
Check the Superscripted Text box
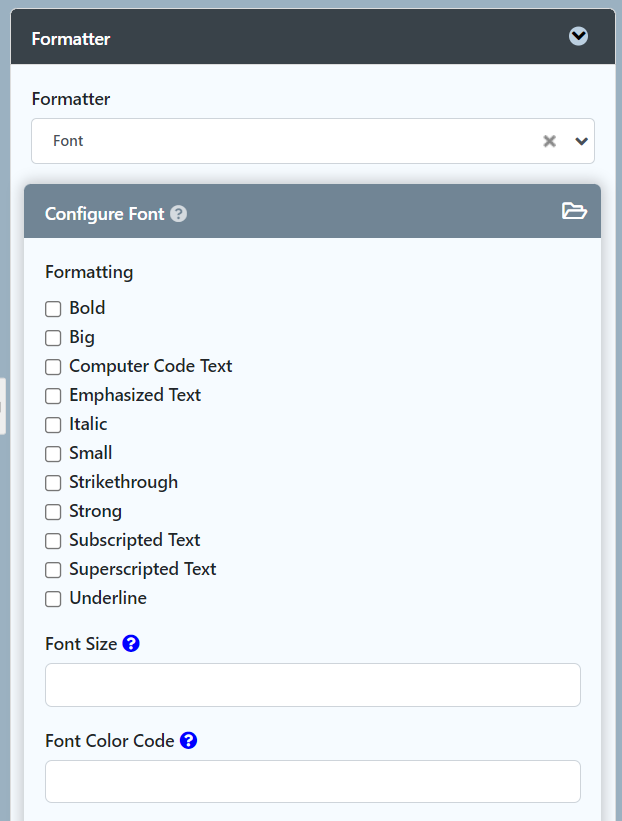pos(53,570)
